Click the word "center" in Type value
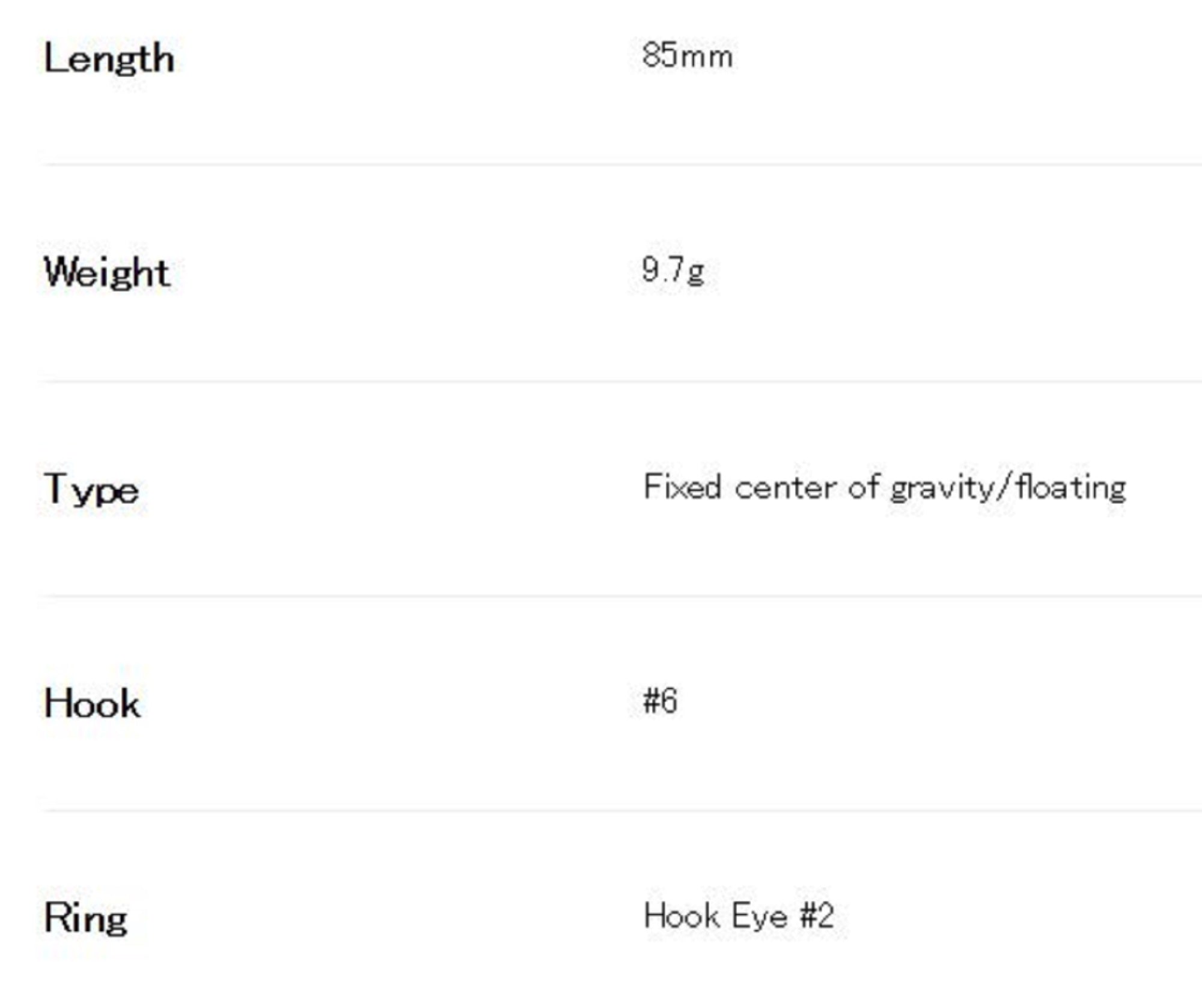 click(x=785, y=488)
